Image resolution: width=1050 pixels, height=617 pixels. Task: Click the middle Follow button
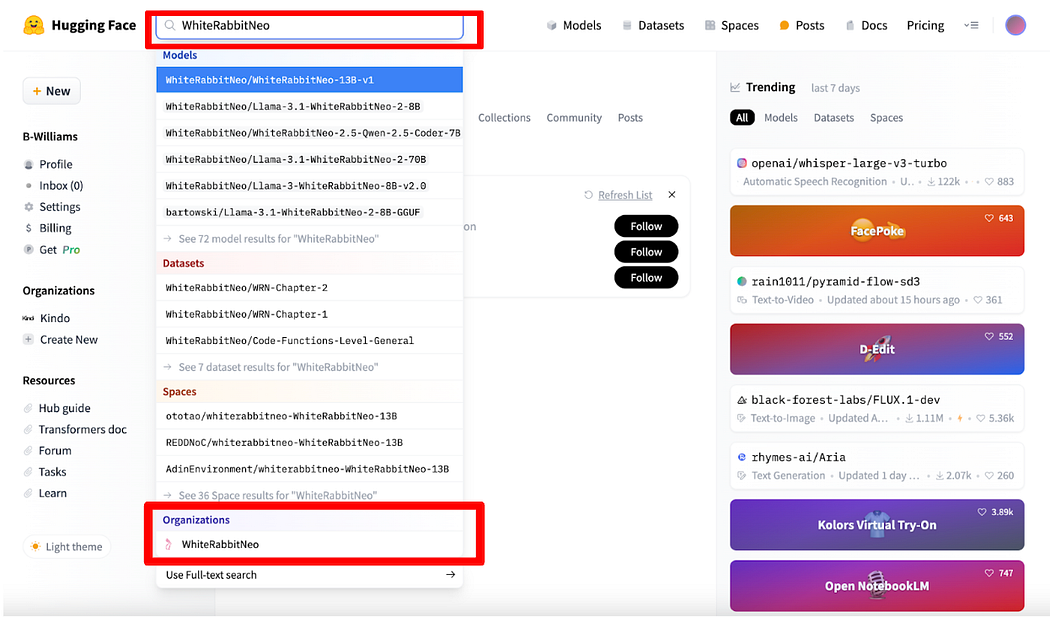(x=646, y=252)
